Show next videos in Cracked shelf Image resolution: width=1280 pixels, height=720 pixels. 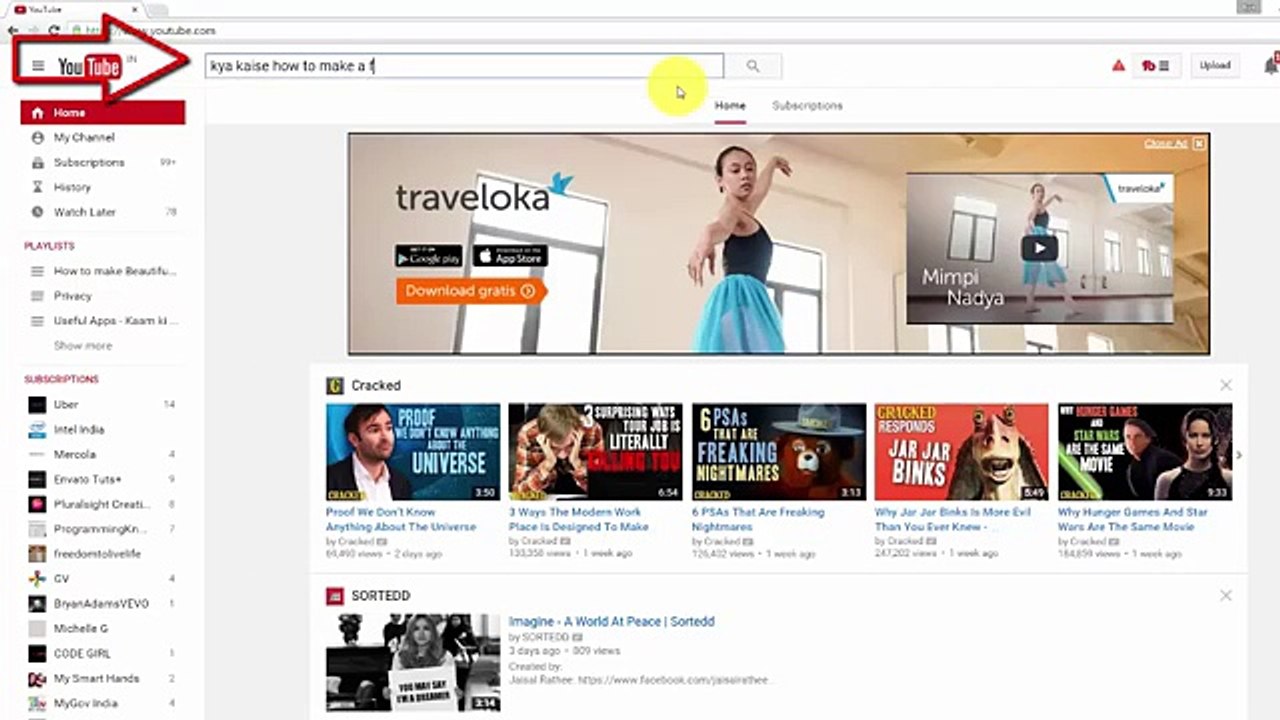pos(1239,456)
